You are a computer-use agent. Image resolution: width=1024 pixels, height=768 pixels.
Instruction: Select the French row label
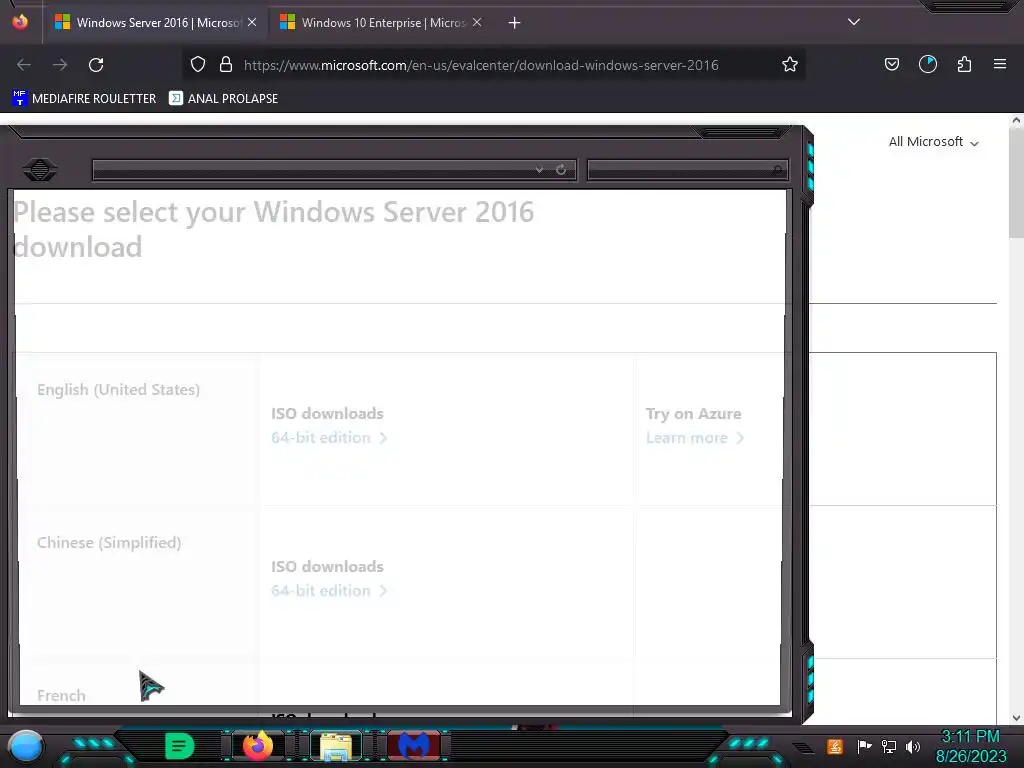click(61, 696)
